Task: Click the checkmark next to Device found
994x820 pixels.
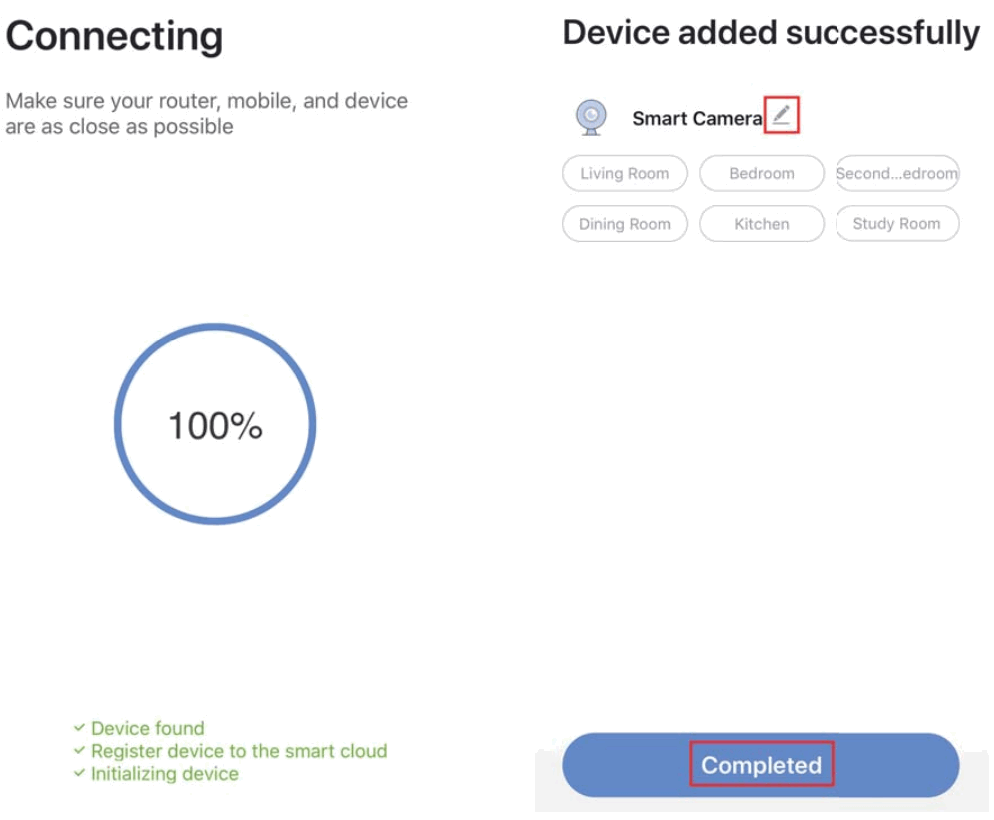Action: click(x=79, y=728)
